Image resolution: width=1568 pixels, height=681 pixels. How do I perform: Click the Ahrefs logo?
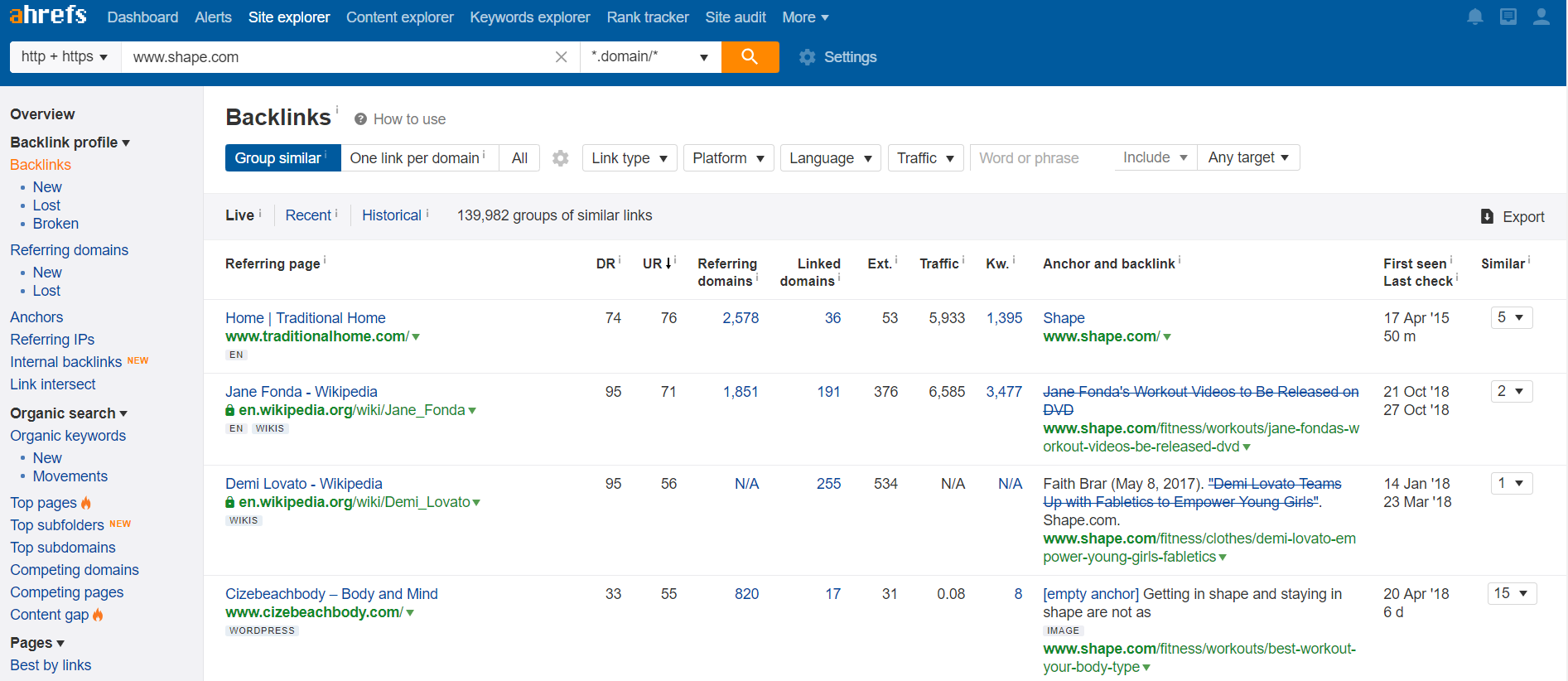coord(48,15)
